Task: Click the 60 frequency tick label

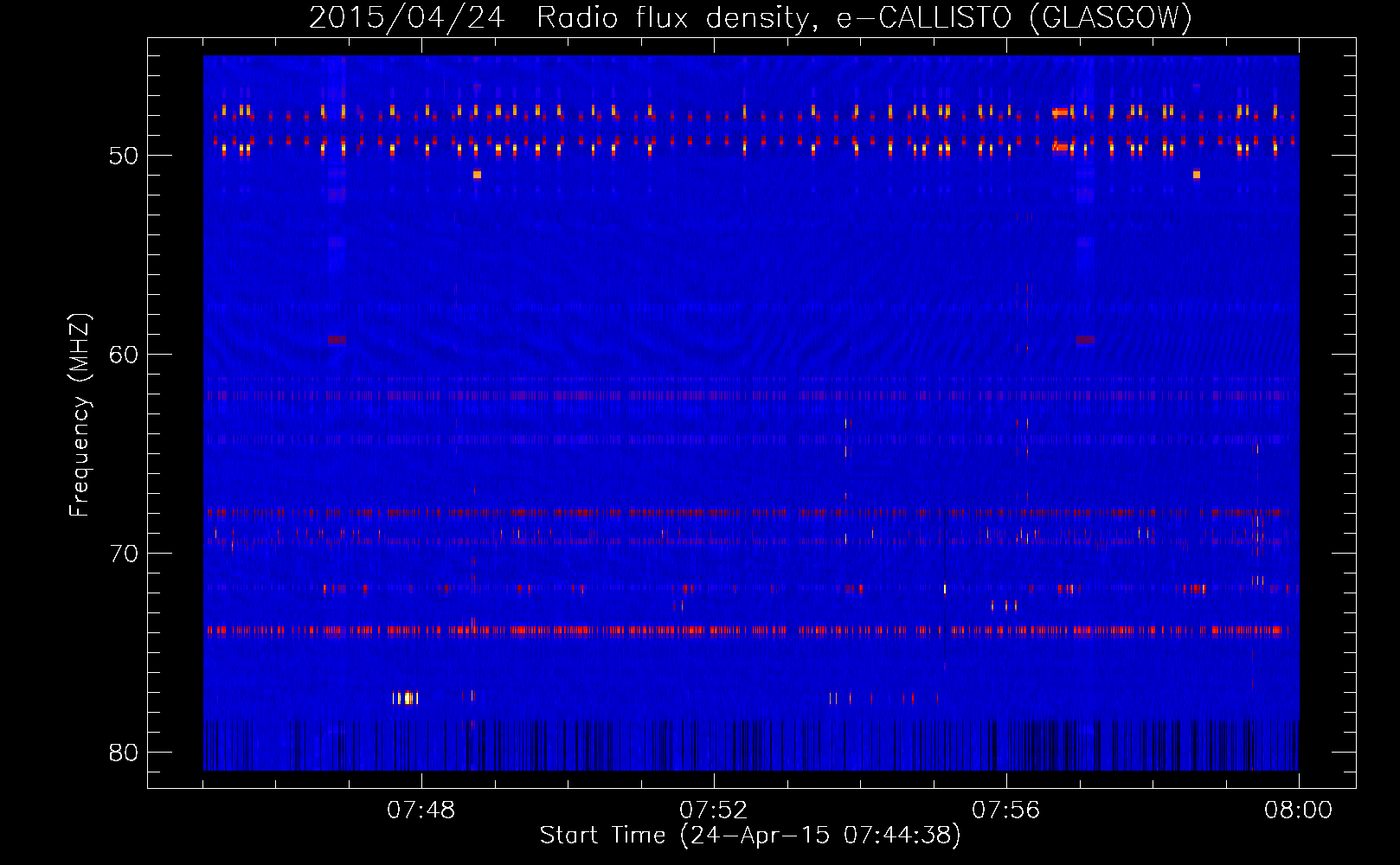Action: [123, 355]
